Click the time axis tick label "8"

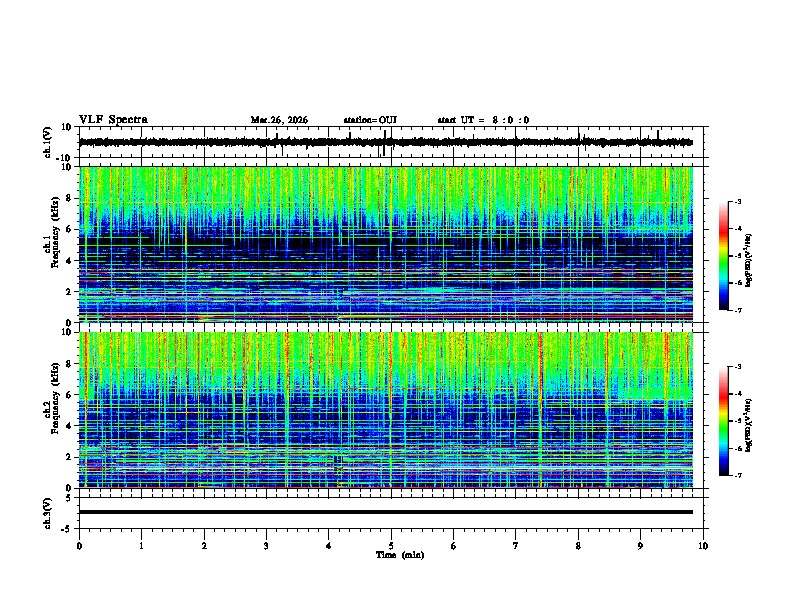click(x=578, y=546)
